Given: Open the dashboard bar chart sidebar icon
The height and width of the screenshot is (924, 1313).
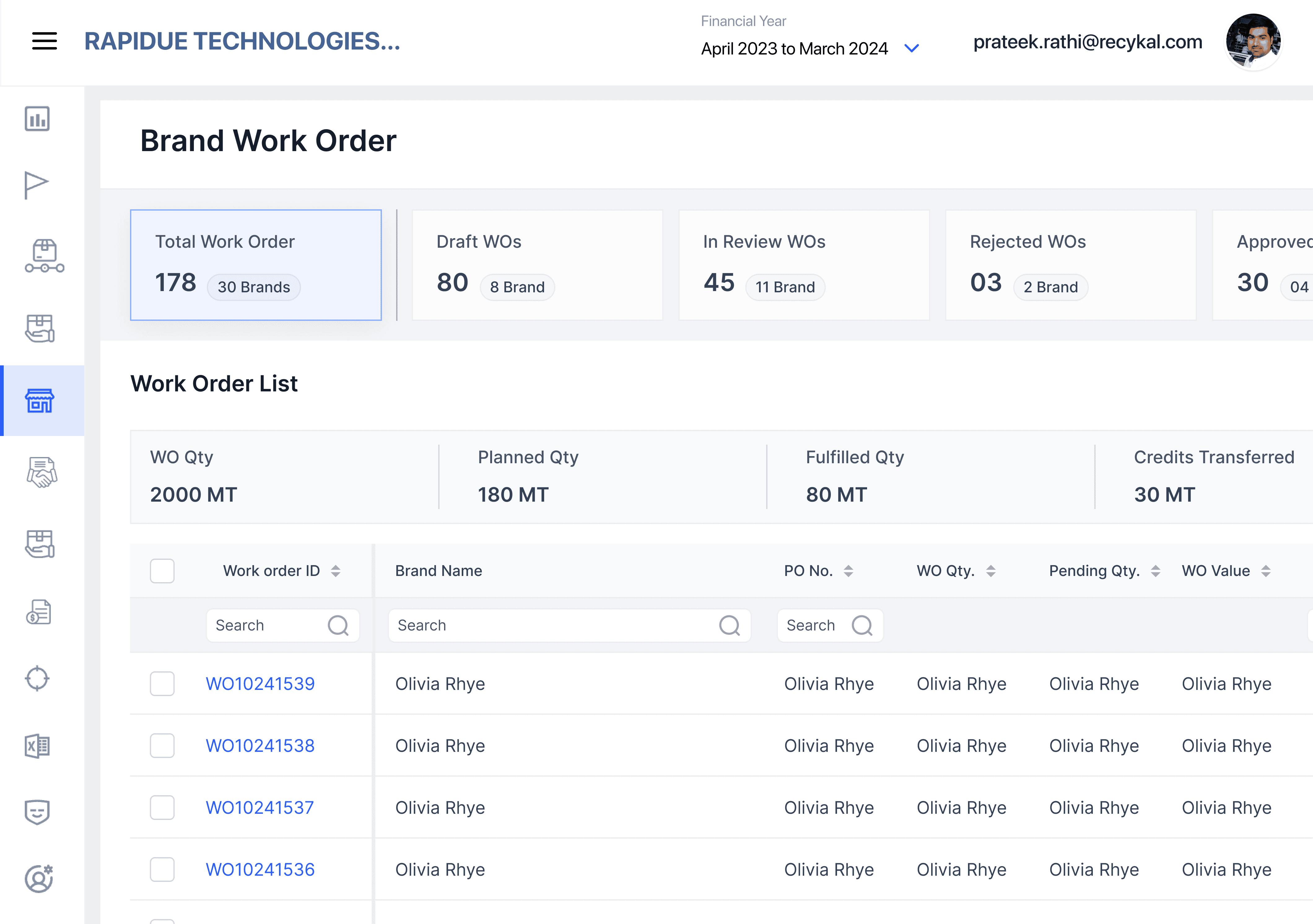Looking at the screenshot, I should pyautogui.click(x=37, y=119).
